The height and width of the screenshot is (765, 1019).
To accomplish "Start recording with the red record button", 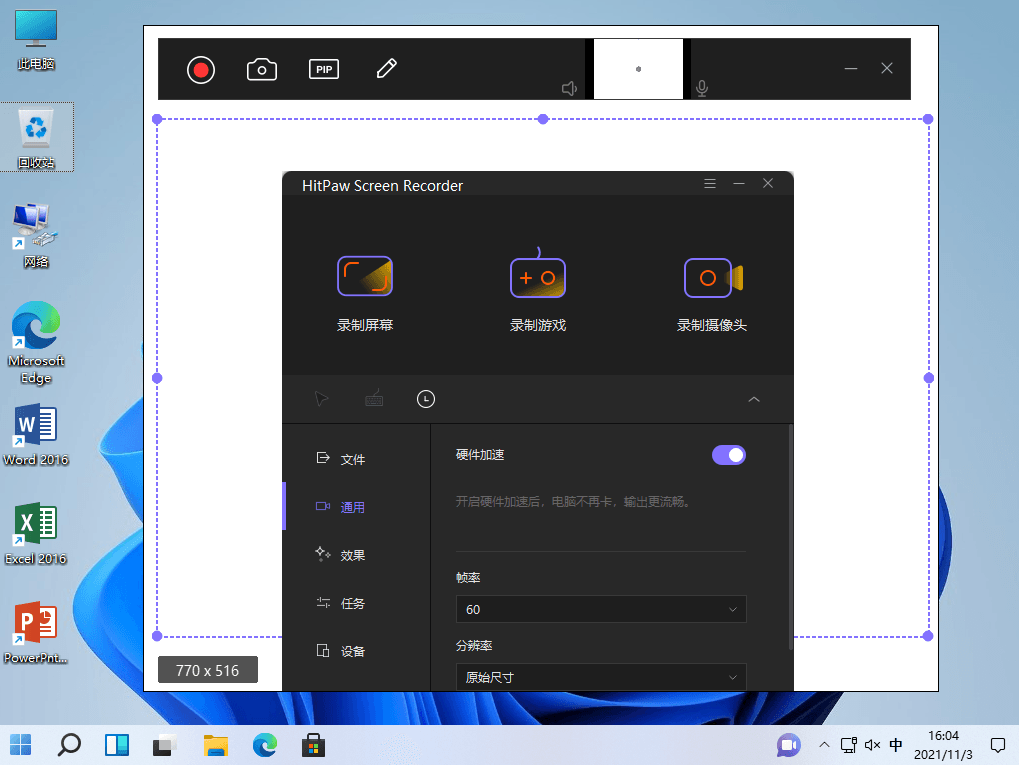I will pyautogui.click(x=201, y=70).
